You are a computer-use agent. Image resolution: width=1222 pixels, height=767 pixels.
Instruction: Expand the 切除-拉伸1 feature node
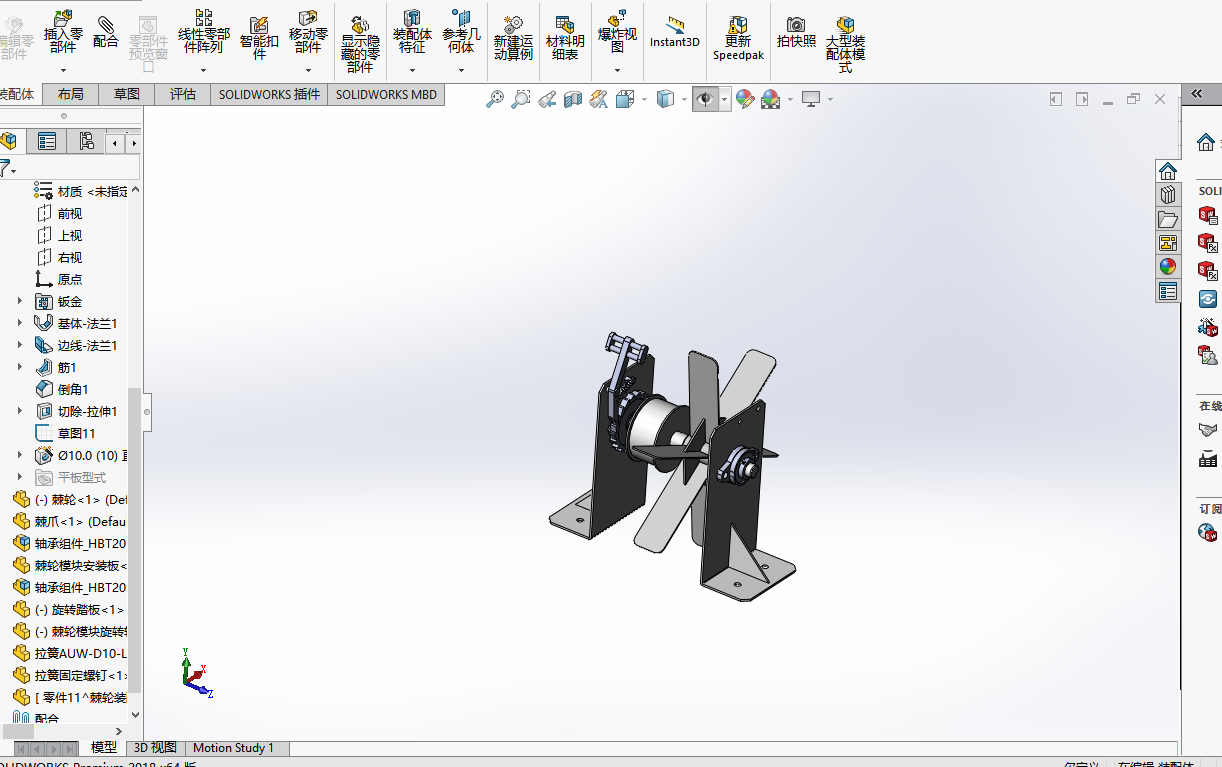click(19, 411)
